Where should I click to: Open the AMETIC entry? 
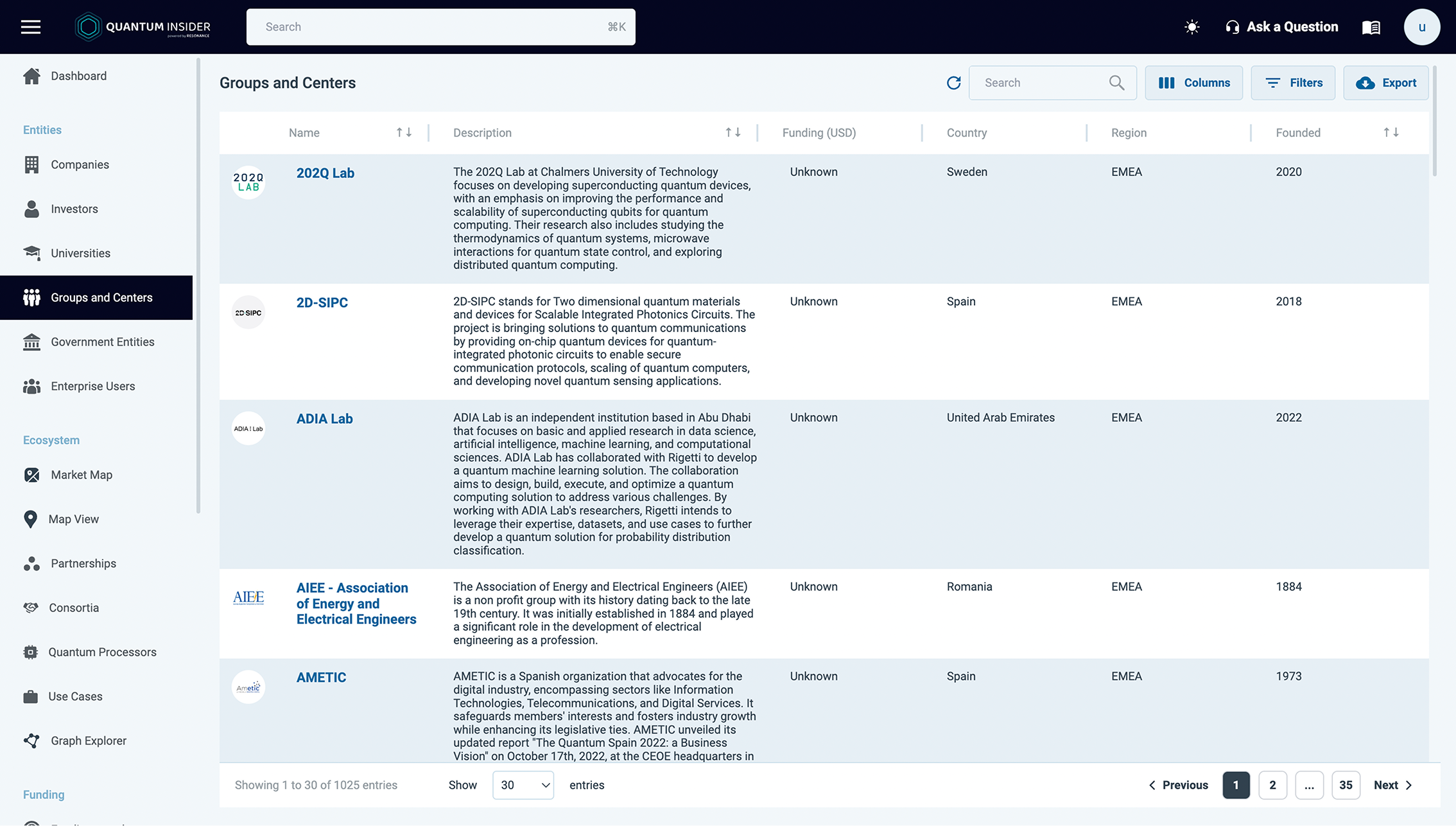(x=321, y=678)
